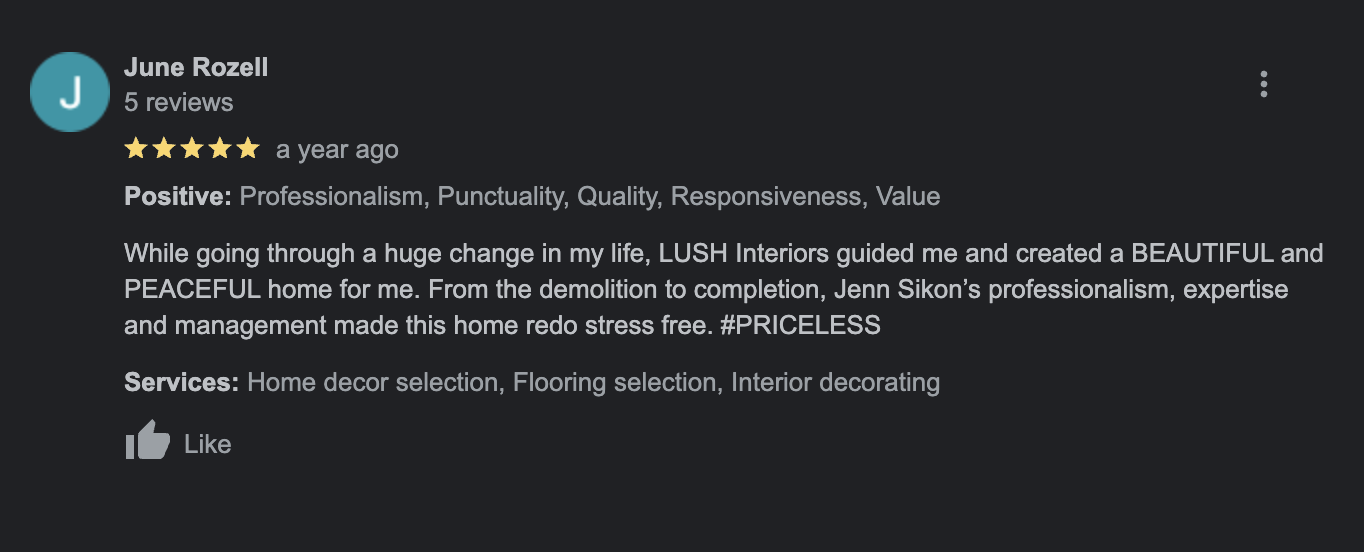Click the #PRICELESS hashtag
Screen dimensions: 1364x552
tap(800, 325)
